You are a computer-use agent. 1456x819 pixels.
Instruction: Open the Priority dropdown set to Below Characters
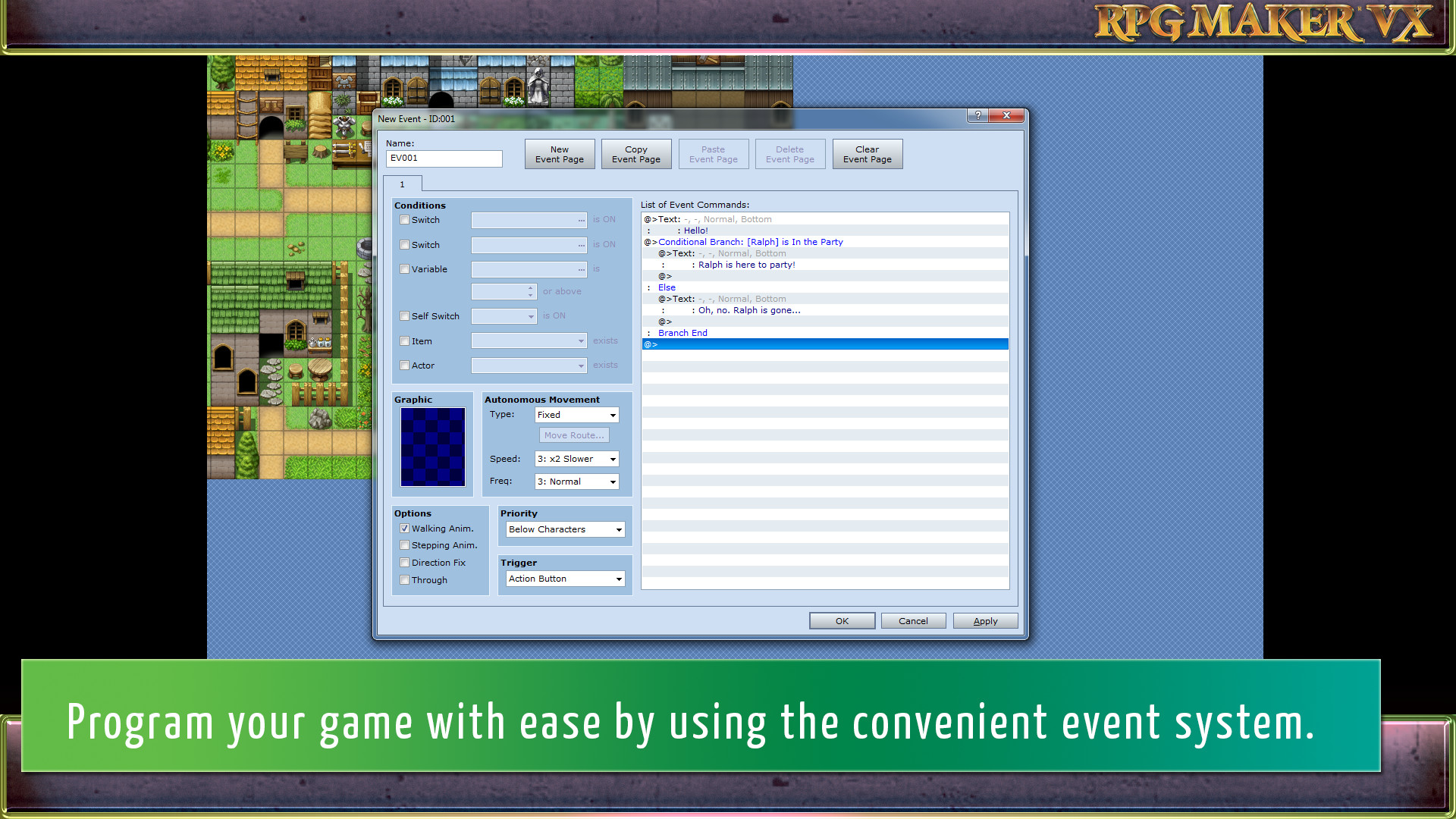(564, 529)
